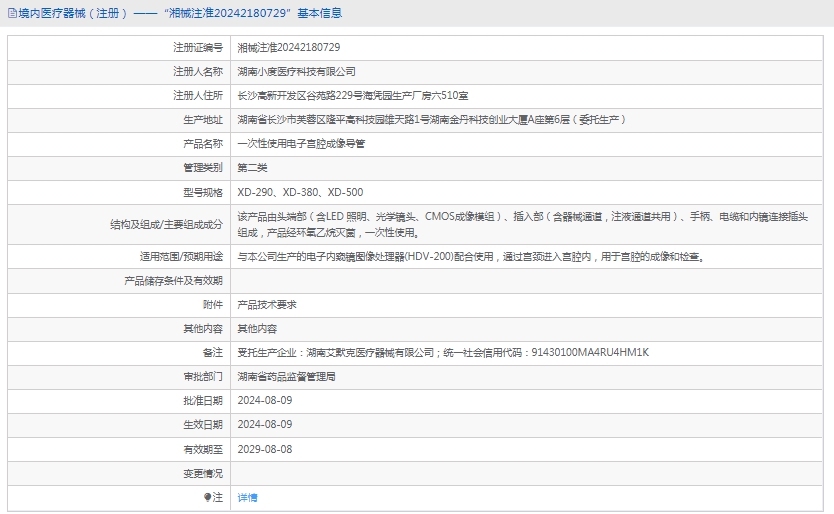The width and height of the screenshot is (834, 514).
Task: Select product name 一次性使用电子宫腔成像导管
Action: click(x=301, y=143)
